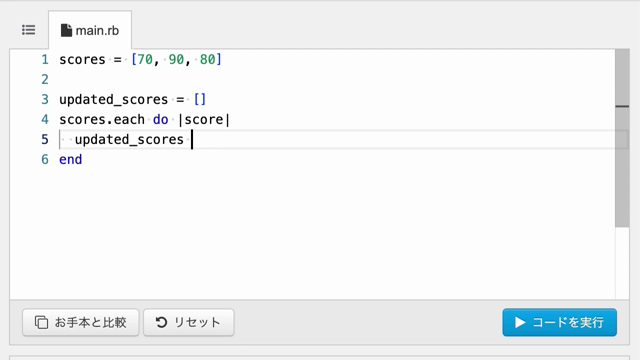
Task: Click line number 6 in gutter
Action: pos(45,160)
